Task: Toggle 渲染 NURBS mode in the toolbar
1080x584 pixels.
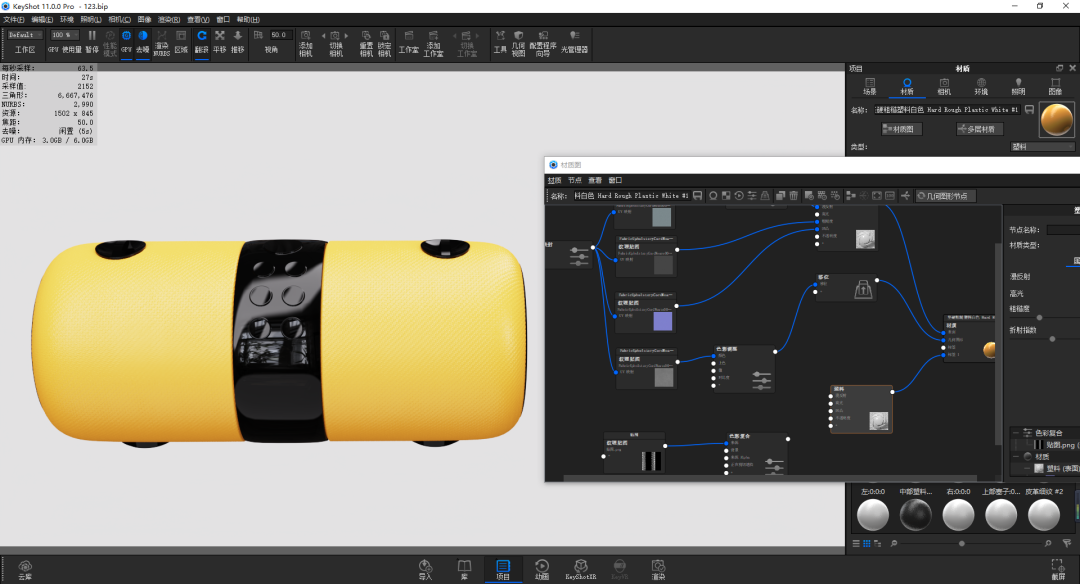Action: 161,43
